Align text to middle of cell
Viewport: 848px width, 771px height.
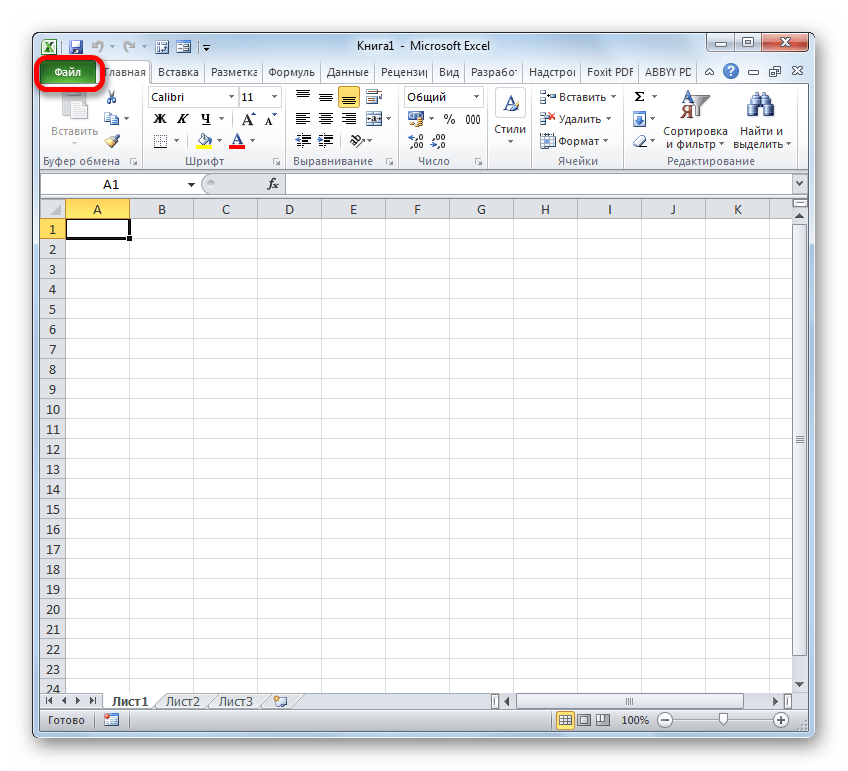coord(326,97)
